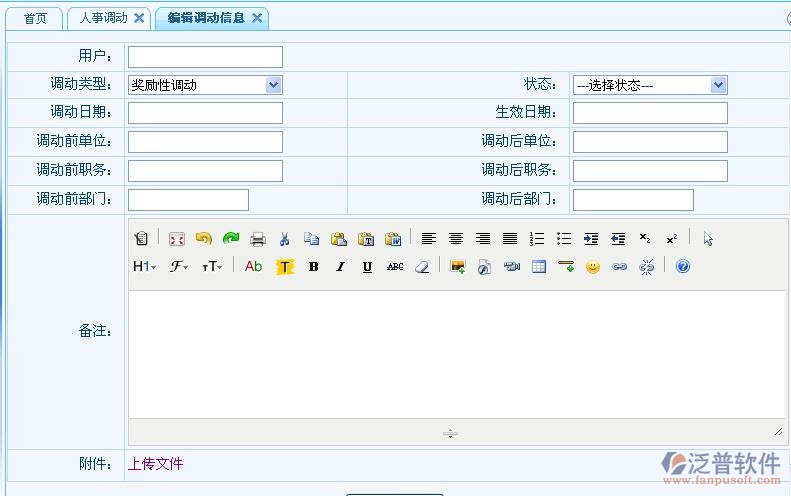
Task: Click the 上传文件 link
Action: click(155, 463)
